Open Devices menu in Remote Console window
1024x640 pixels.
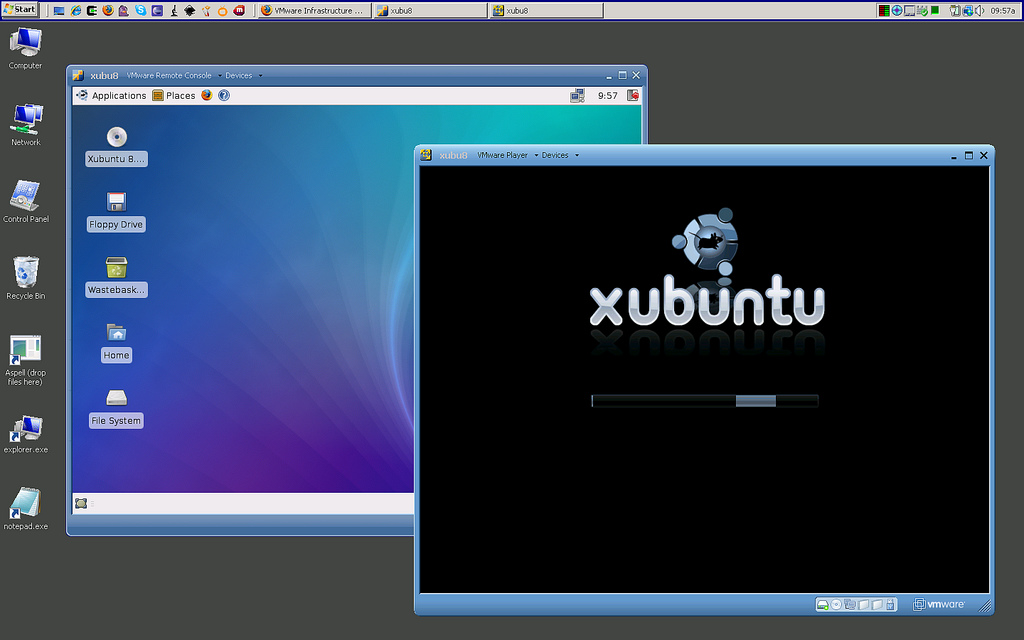244,76
